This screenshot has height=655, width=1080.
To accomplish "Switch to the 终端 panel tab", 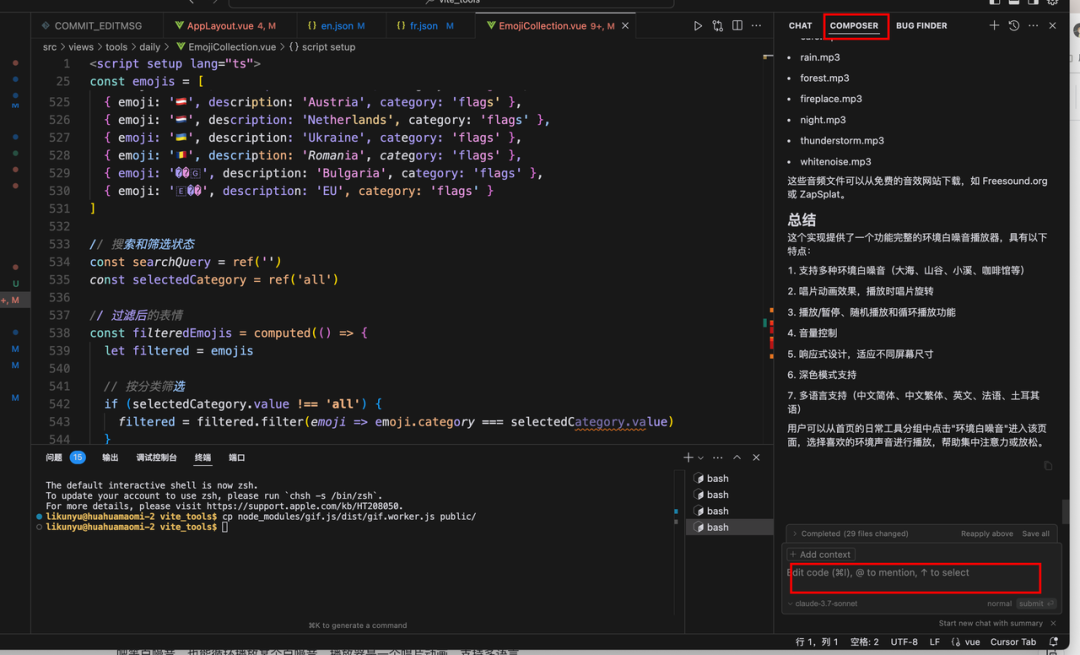I will [202, 457].
